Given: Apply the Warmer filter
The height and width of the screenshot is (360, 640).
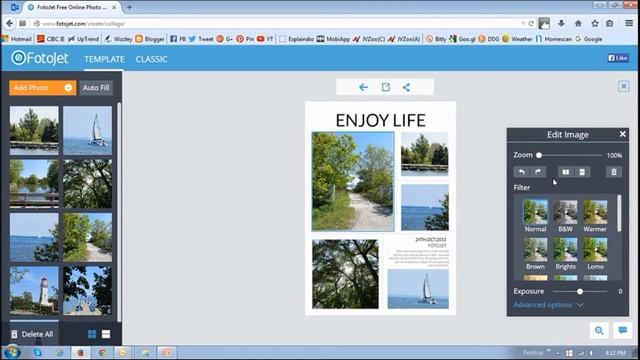Looking at the screenshot, I should 595,216.
